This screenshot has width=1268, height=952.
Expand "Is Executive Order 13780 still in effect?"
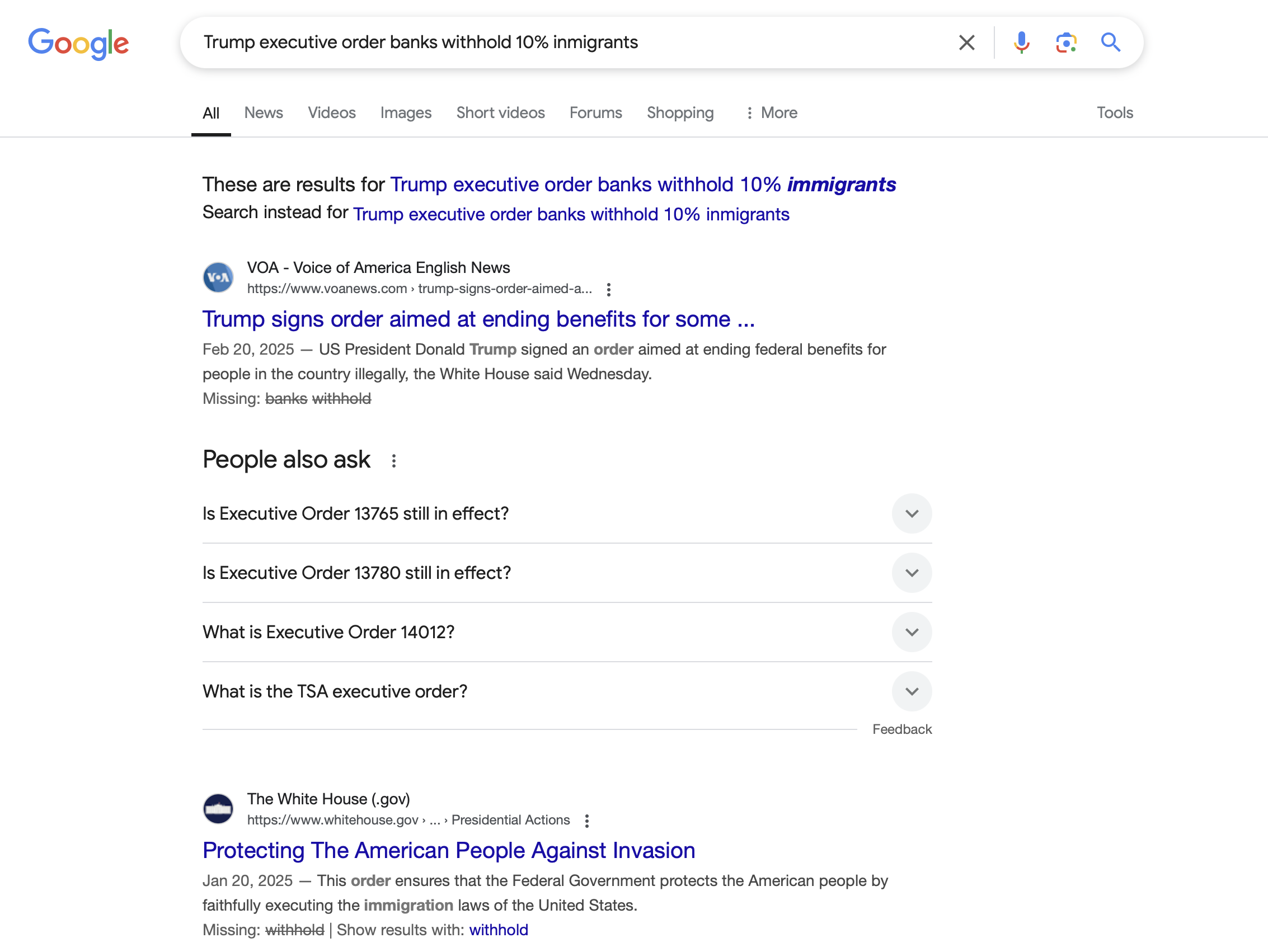(912, 573)
